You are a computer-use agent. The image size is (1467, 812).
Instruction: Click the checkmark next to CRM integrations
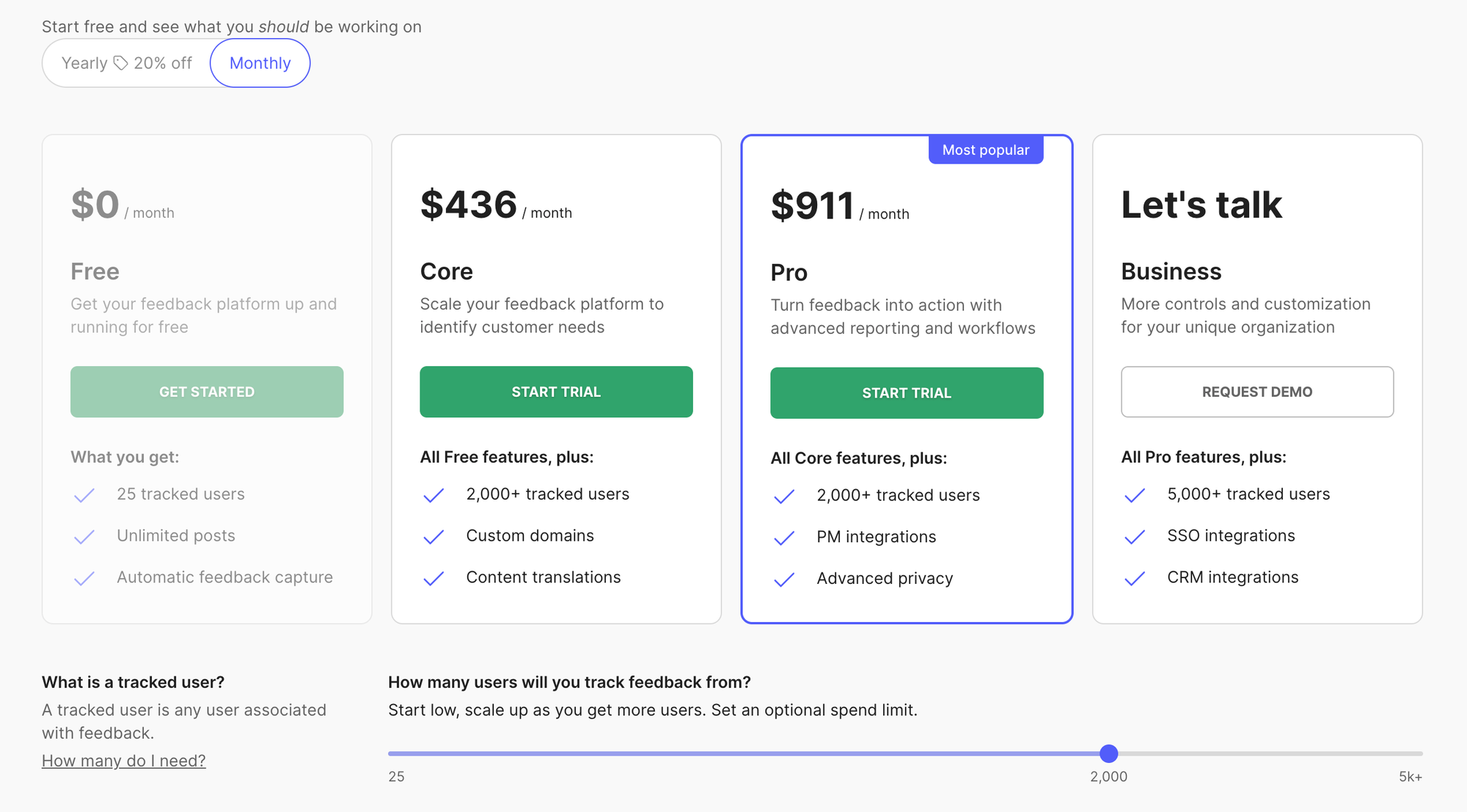(x=1134, y=579)
